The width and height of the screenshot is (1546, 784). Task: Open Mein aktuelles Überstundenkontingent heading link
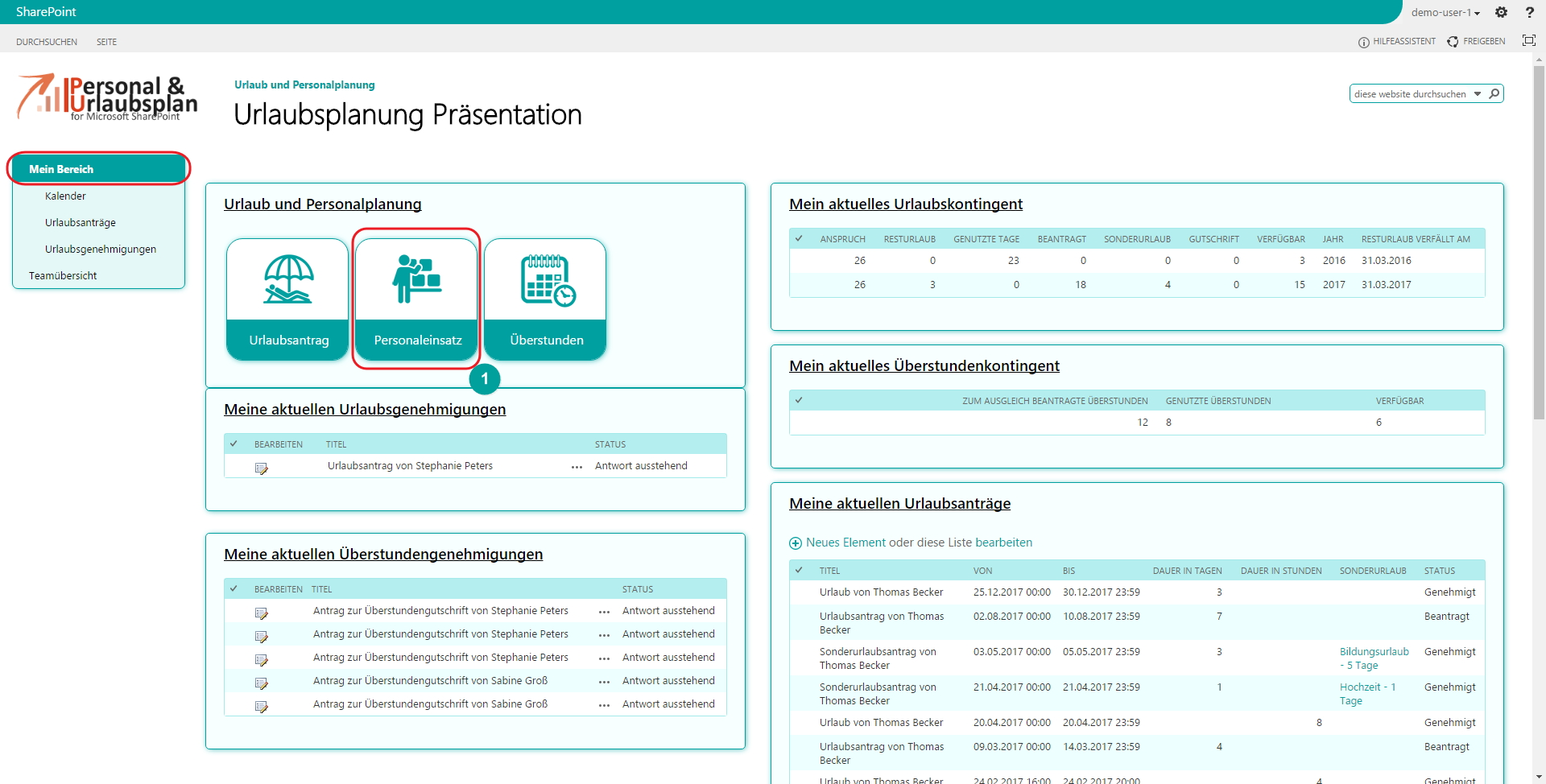[x=924, y=366]
